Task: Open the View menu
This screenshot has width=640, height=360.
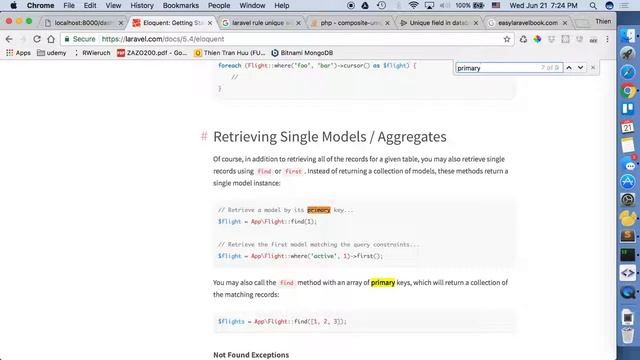Action: click(113, 5)
